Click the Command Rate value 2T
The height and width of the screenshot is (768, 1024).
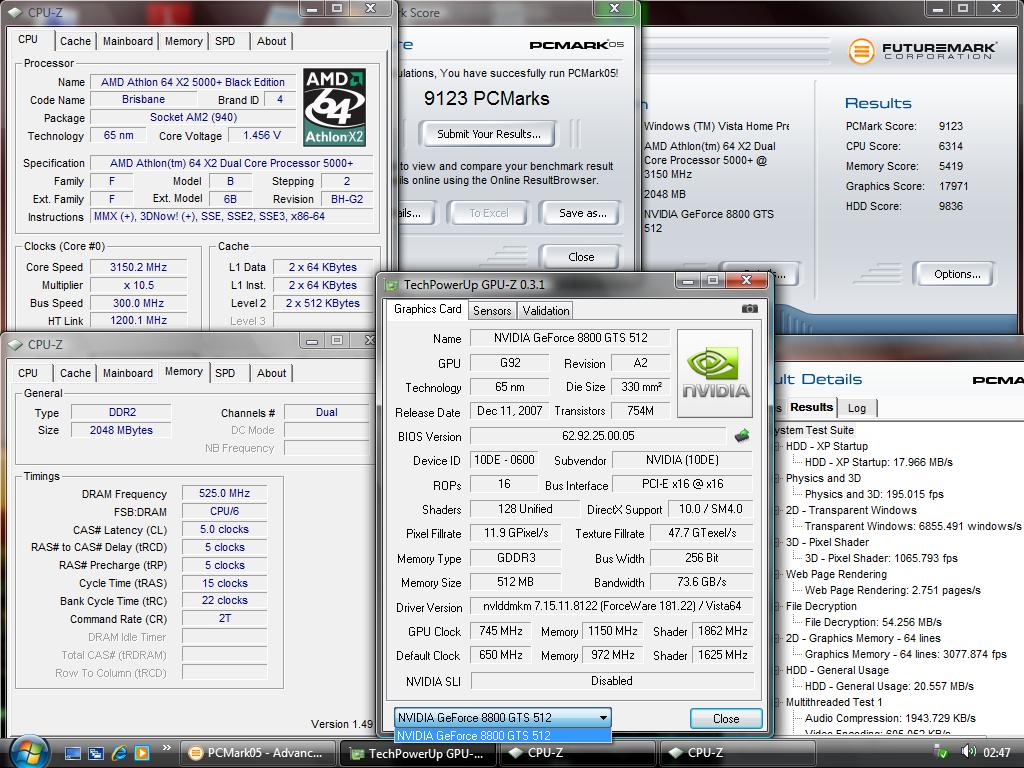(224, 618)
